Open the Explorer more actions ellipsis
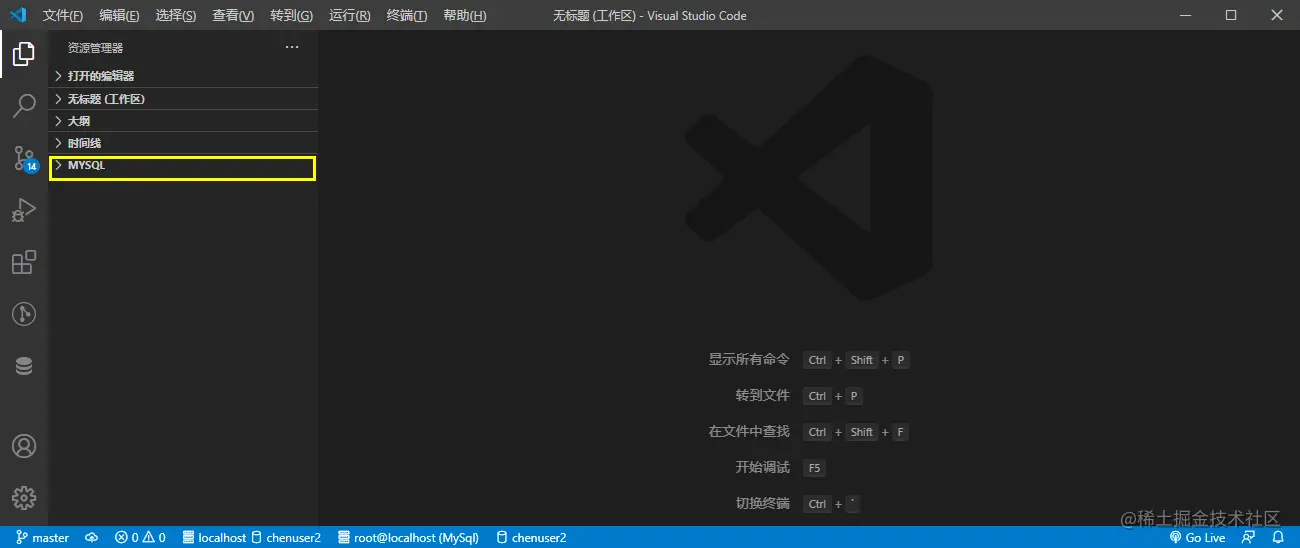This screenshot has height=548, width=1300. click(x=292, y=47)
